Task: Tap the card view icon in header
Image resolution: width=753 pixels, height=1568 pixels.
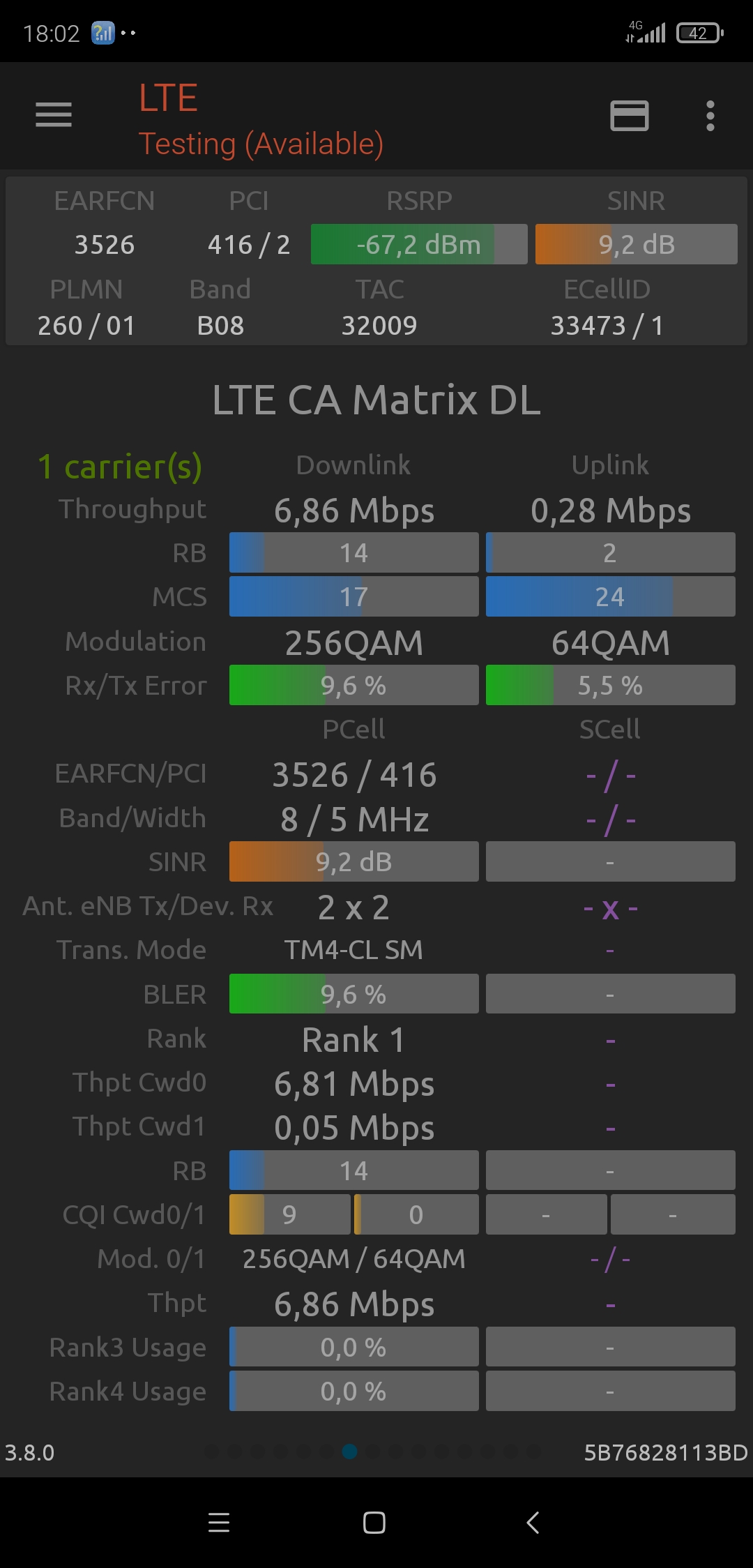Action: [x=629, y=116]
